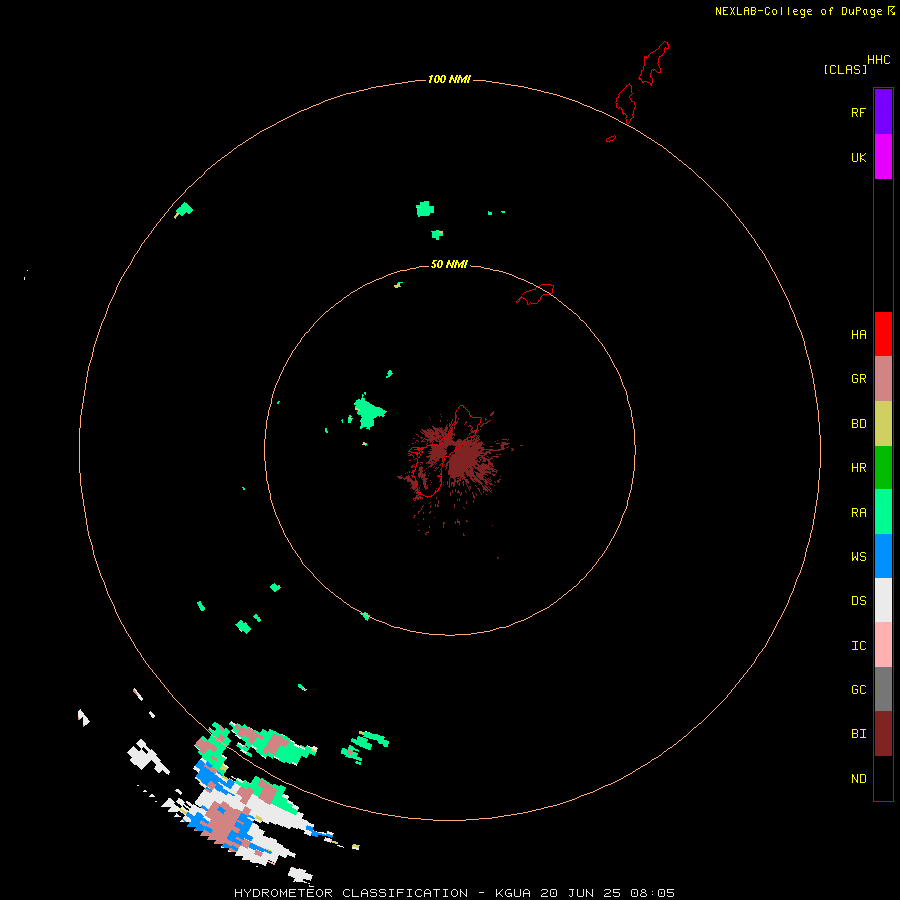The image size is (900, 900).
Task: Click the GC gray legend swatch
Action: pyautogui.click(x=883, y=689)
